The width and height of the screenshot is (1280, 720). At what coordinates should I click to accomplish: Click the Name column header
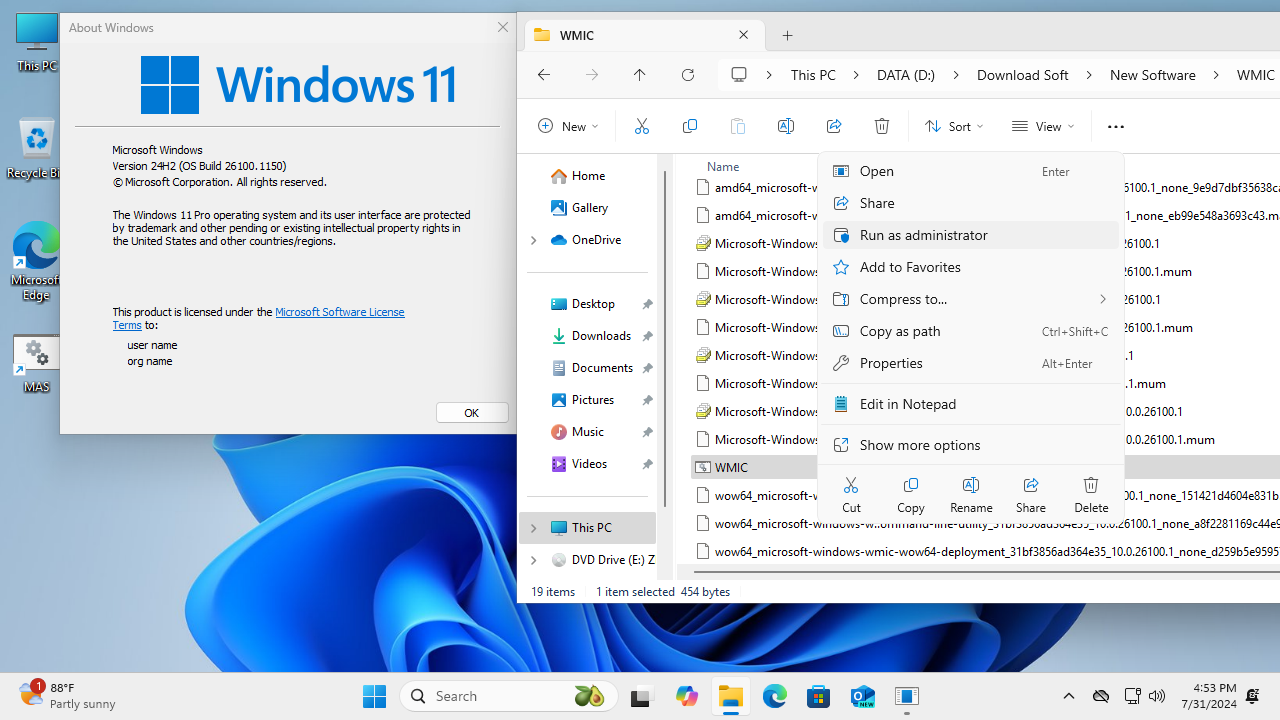point(723,166)
